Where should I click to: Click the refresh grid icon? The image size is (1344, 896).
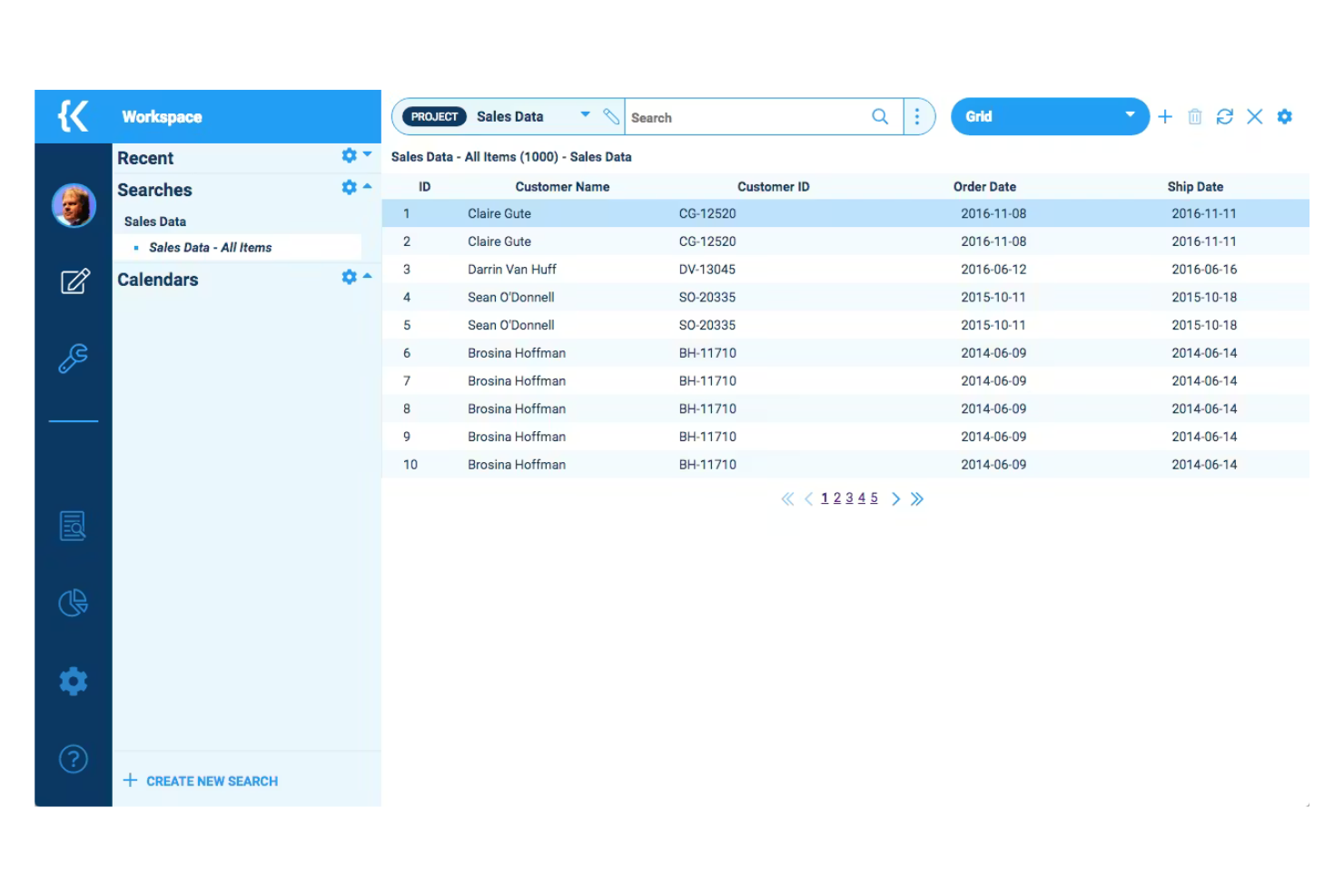(x=1224, y=116)
